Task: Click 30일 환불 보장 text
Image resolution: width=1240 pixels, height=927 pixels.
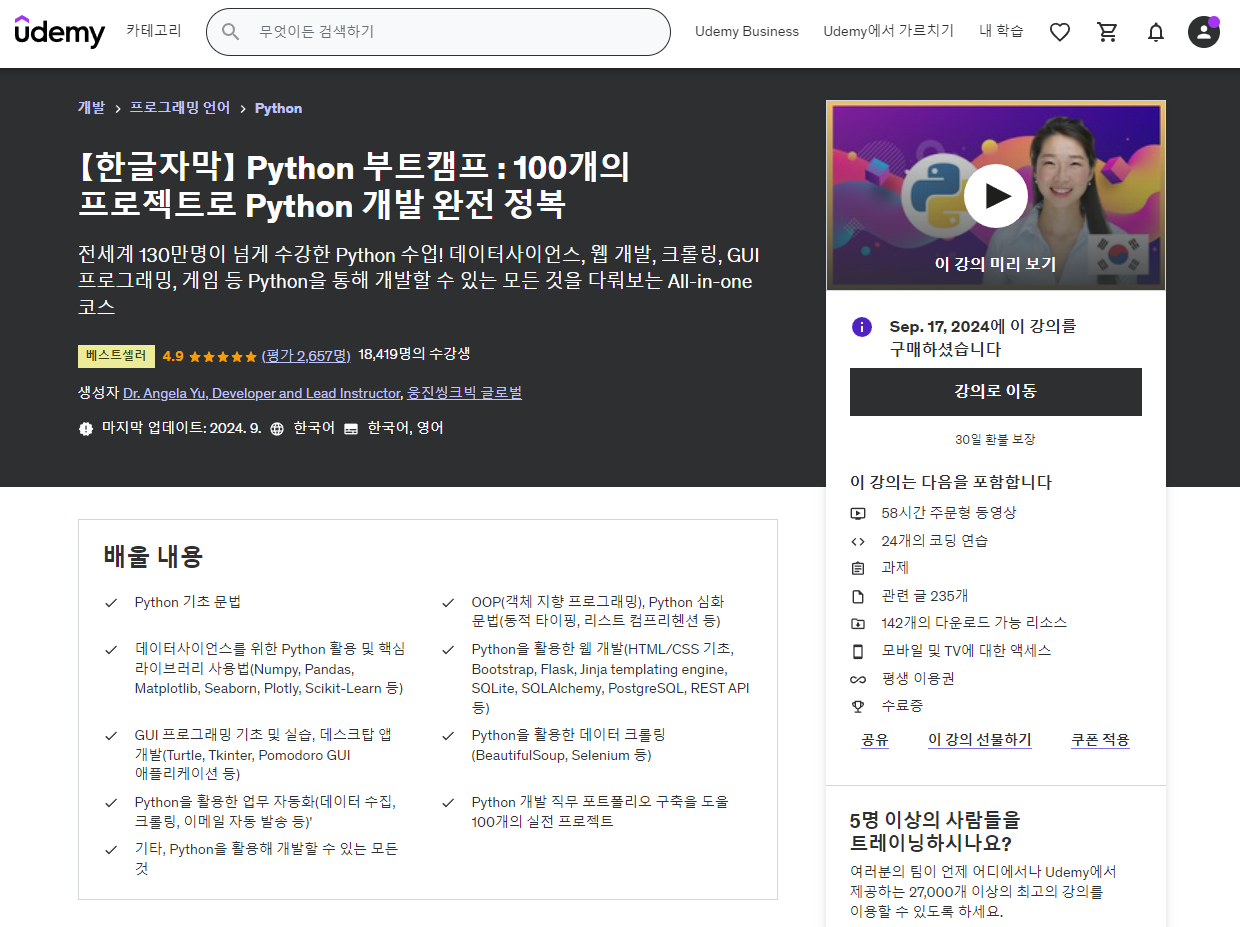Action: 995,440
